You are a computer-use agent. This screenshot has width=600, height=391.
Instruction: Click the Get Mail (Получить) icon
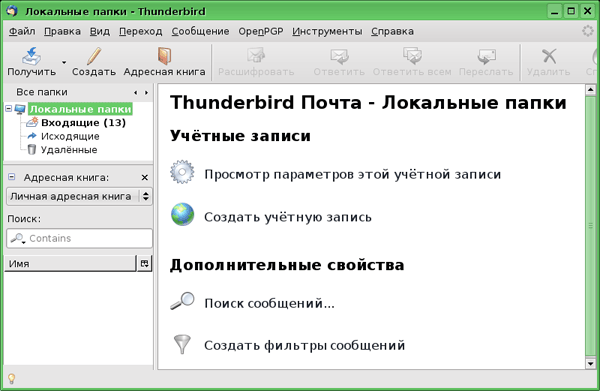click(31, 56)
